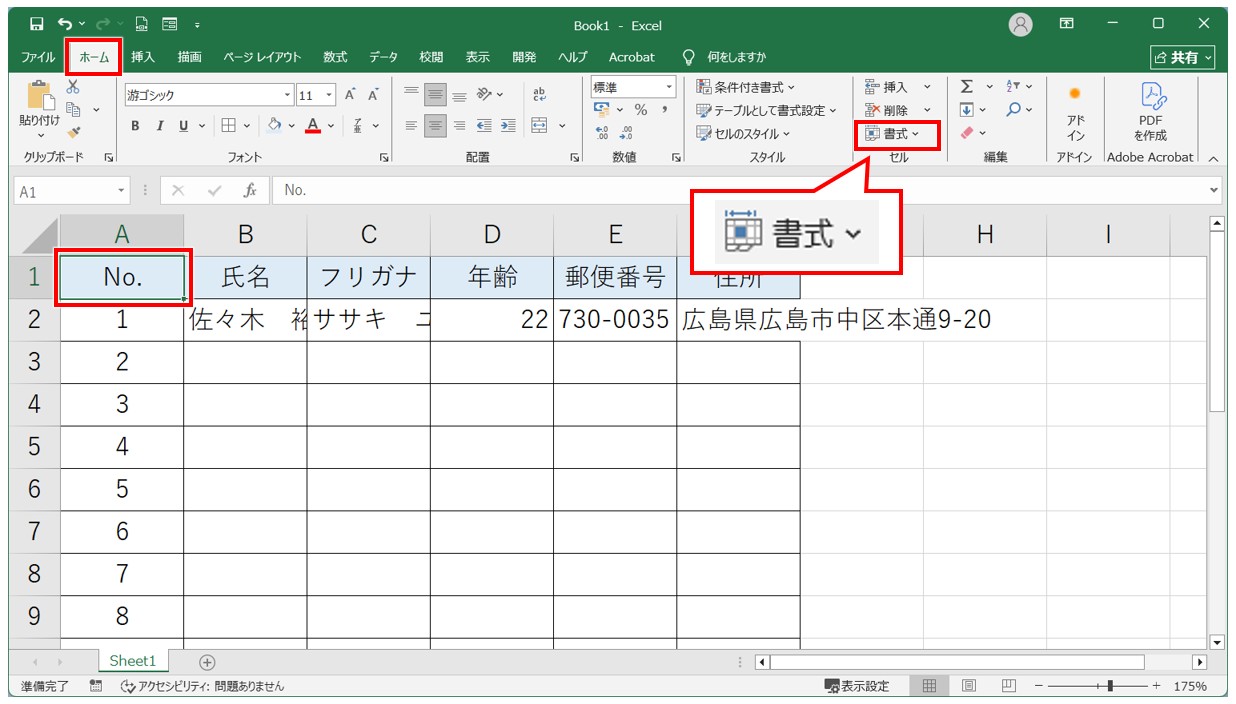Open the 条件付き書式 dropdown
Image resolution: width=1236 pixels, height=704 pixels.
[x=746, y=87]
